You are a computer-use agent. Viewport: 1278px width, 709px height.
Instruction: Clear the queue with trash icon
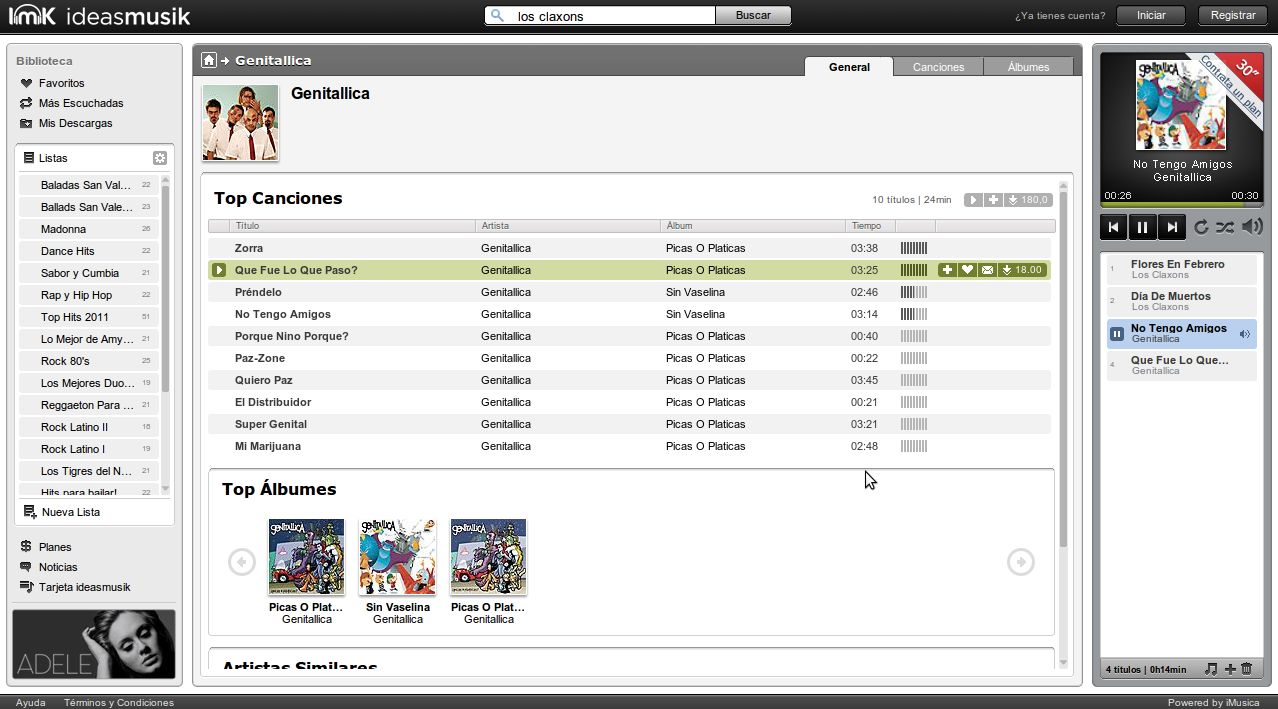[x=1246, y=669]
